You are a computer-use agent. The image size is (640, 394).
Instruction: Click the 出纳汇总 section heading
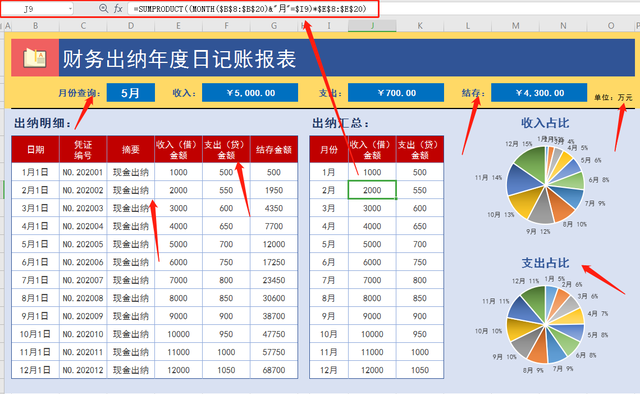(x=340, y=123)
